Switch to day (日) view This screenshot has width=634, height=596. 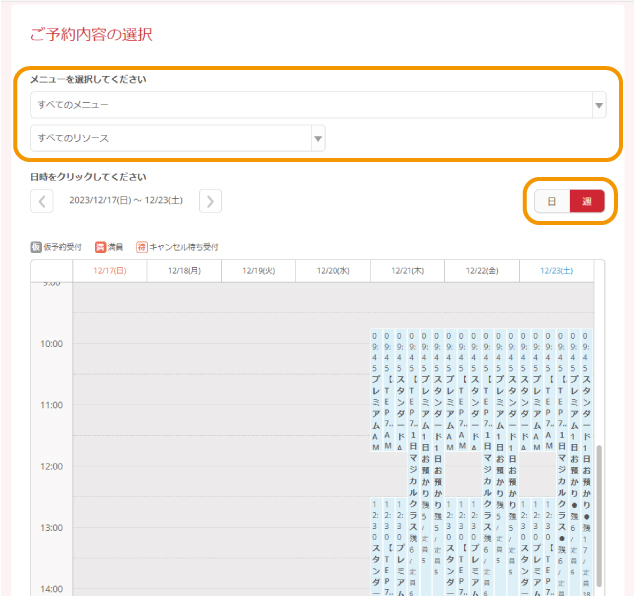(552, 201)
